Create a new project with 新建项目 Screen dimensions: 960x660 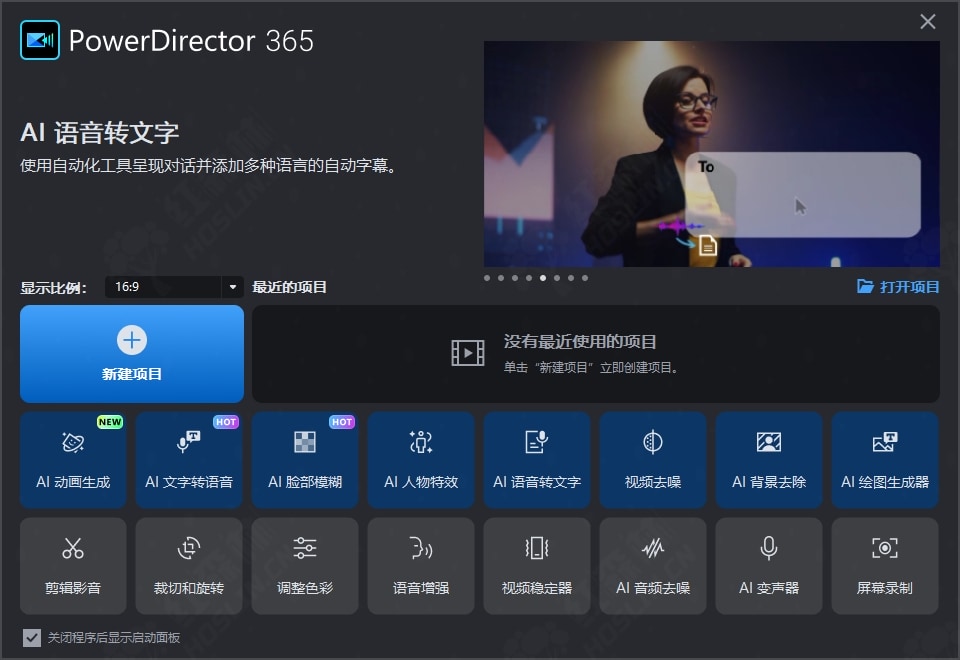[132, 354]
